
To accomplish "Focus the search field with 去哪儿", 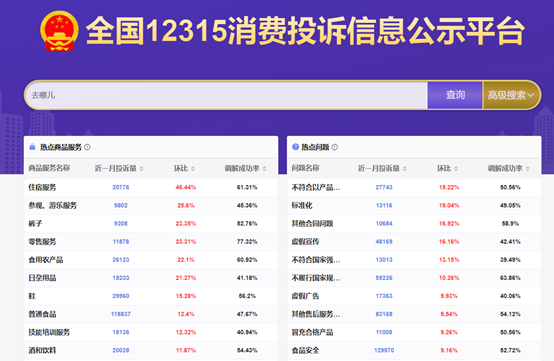I will pyautogui.click(x=226, y=95).
